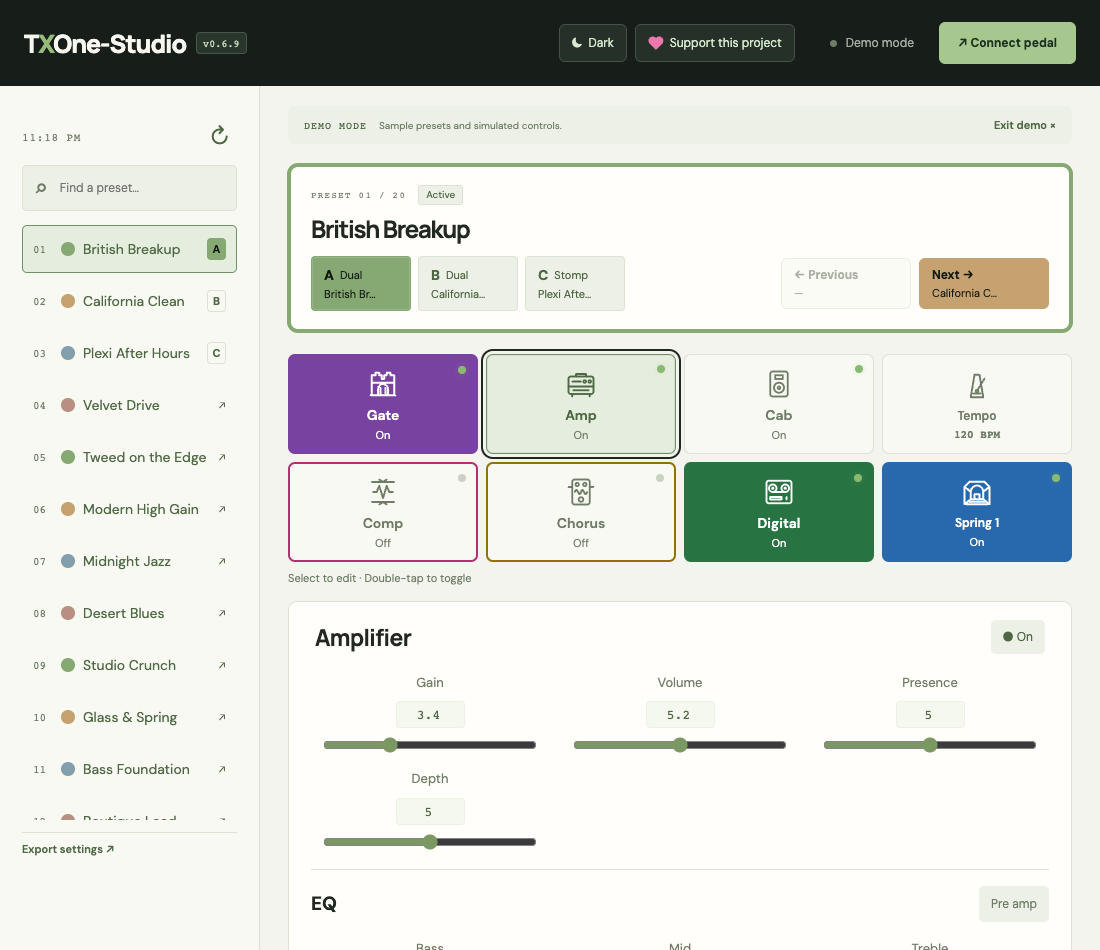The width and height of the screenshot is (1100, 950).
Task: Click the TXOne-Studio logo
Action: tap(105, 44)
